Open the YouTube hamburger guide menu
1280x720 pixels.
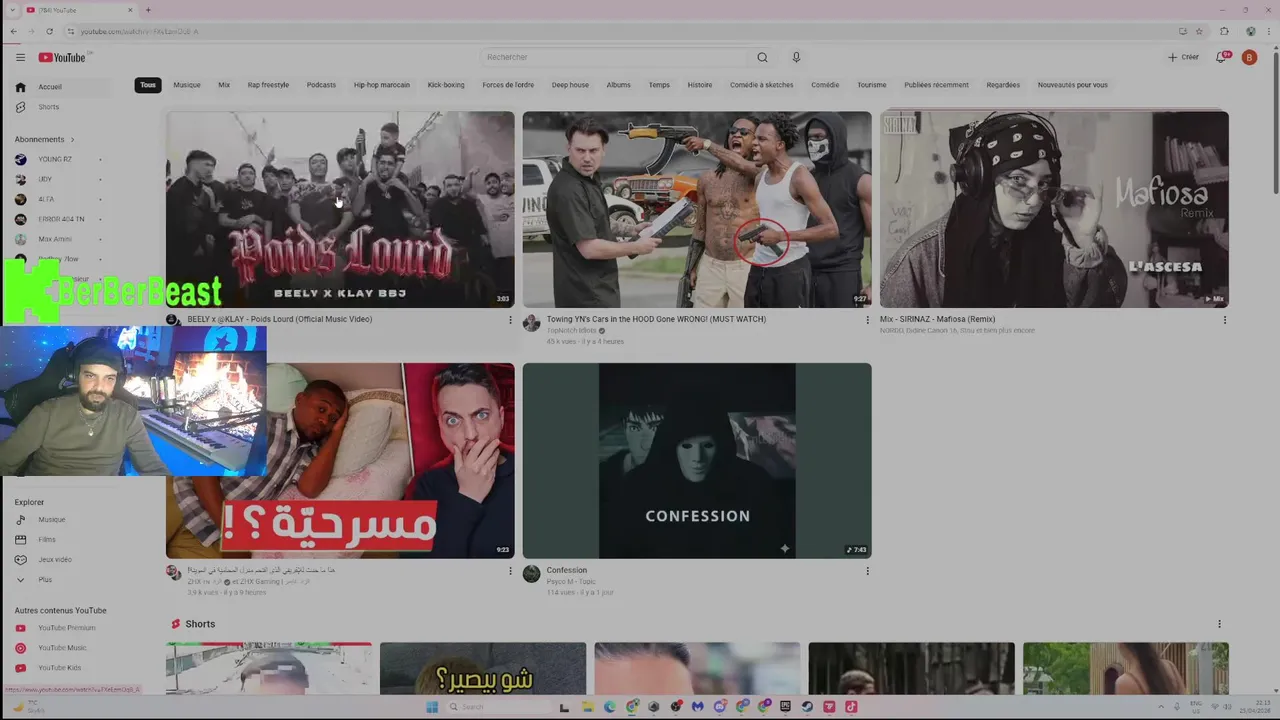coord(20,57)
